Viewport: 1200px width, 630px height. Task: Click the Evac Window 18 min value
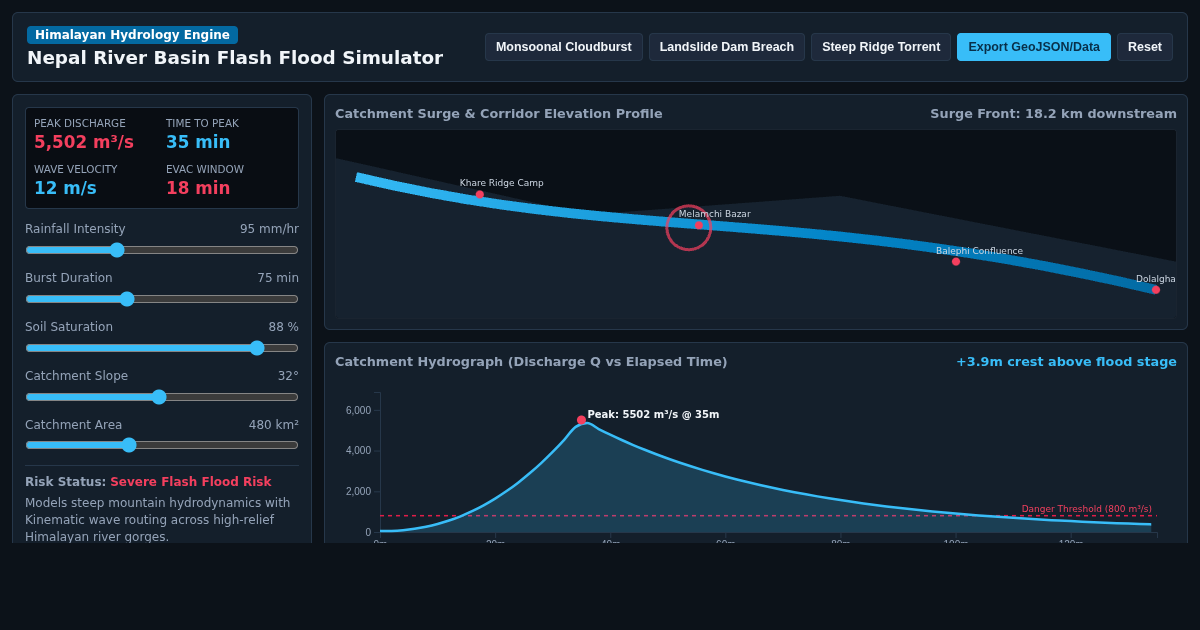pyautogui.click(x=198, y=188)
